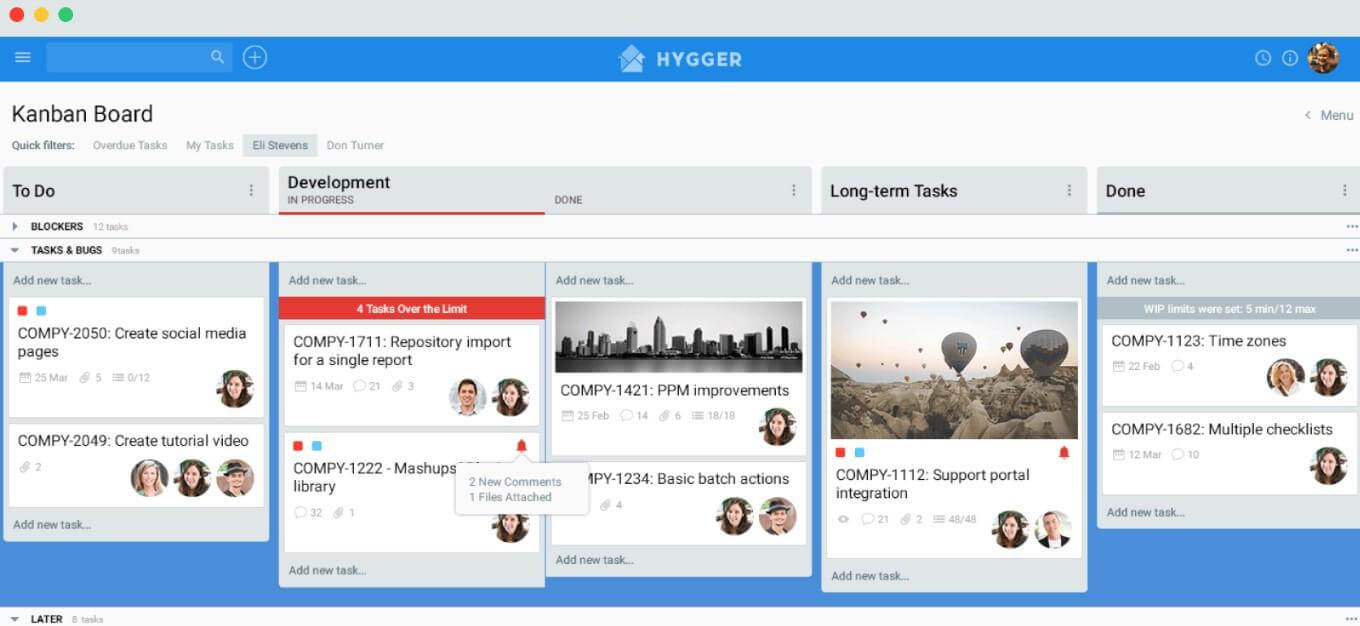Click the red label on COMPY-2050 card
This screenshot has height=626, width=1360.
(x=23, y=311)
